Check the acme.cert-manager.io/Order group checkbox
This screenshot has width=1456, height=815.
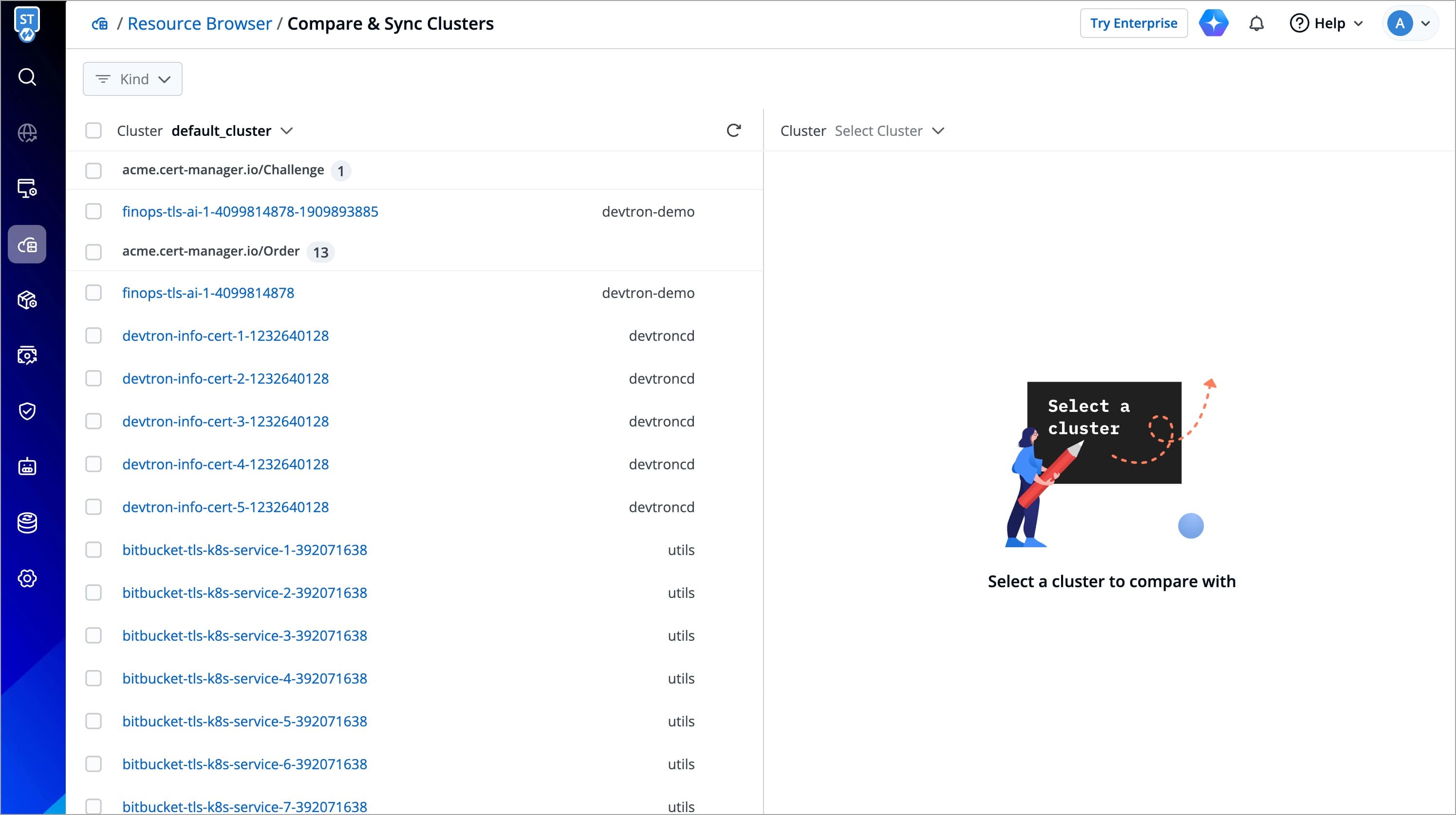93,252
